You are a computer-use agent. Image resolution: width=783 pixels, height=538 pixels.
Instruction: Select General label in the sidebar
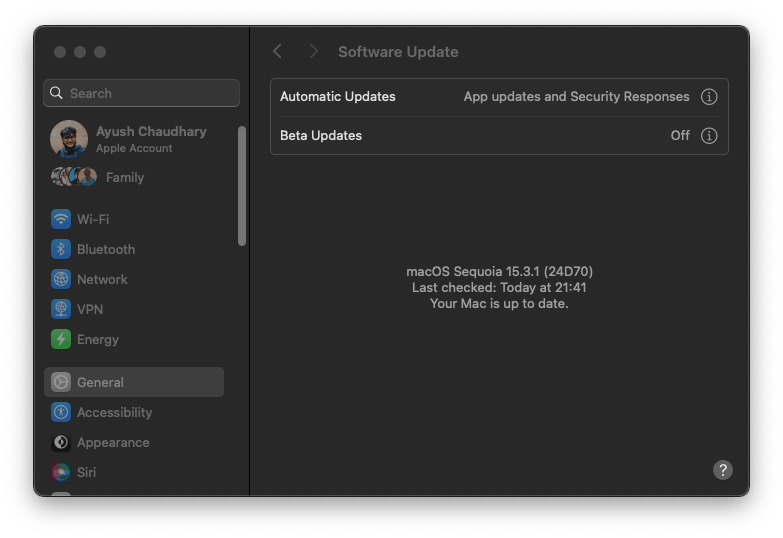(x=100, y=382)
